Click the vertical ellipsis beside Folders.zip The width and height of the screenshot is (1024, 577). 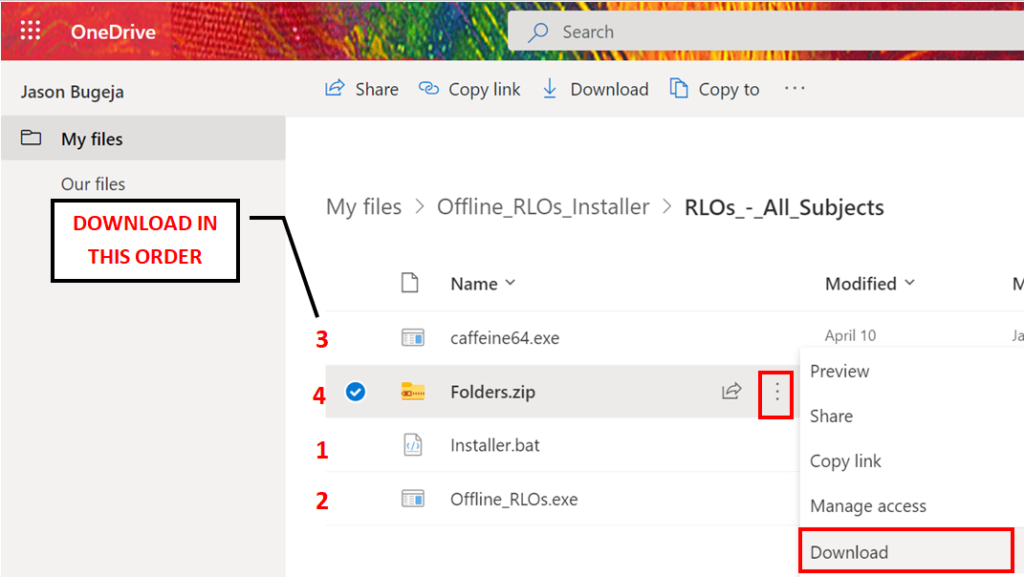point(777,392)
